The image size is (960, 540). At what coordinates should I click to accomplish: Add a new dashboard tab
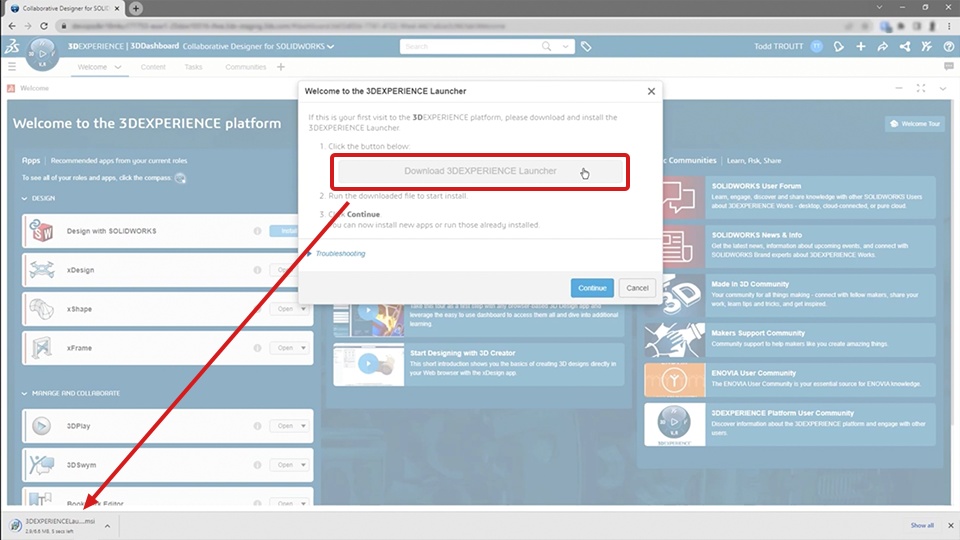click(x=280, y=67)
